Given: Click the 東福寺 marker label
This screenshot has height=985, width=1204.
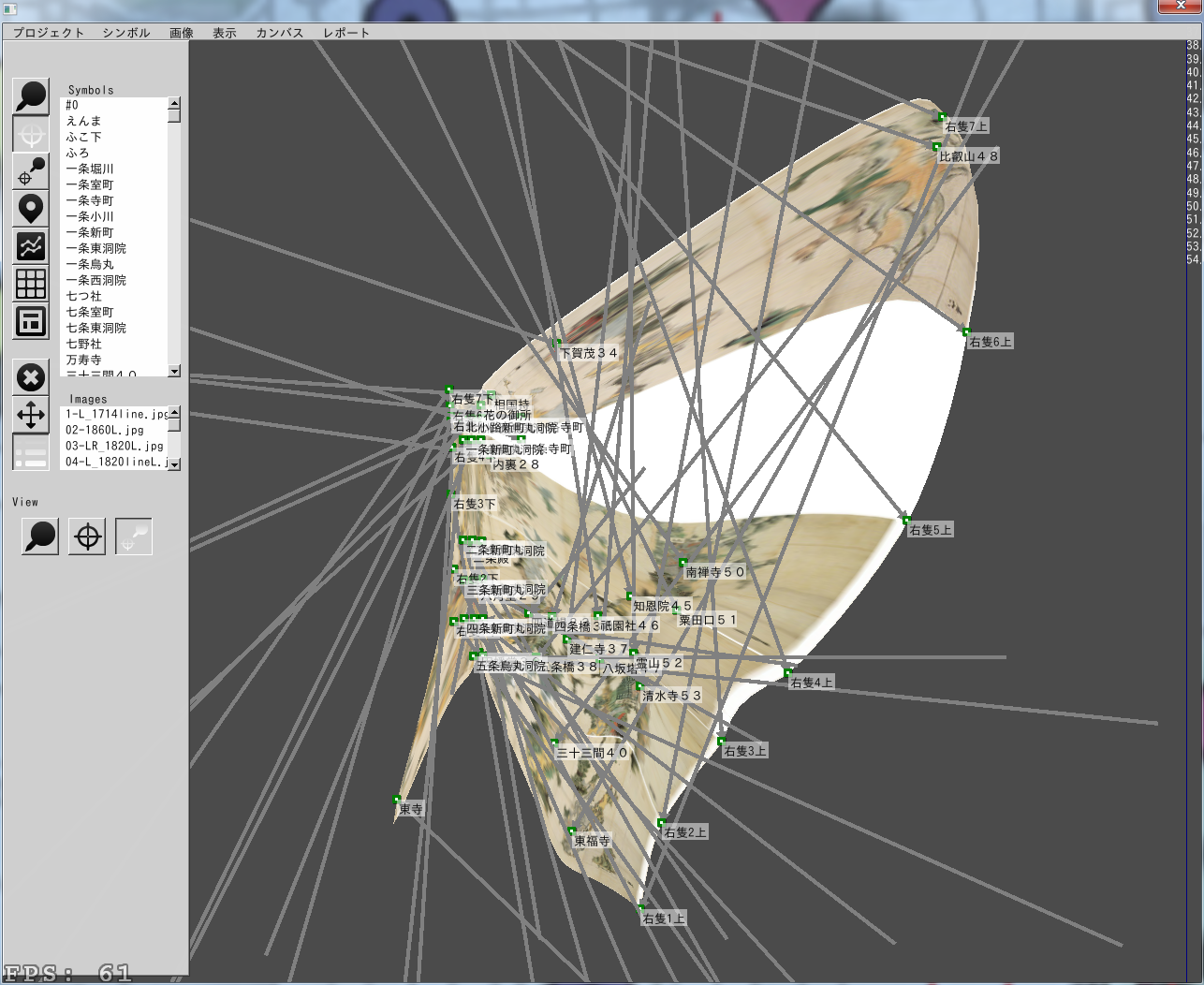Looking at the screenshot, I should click(x=592, y=841).
